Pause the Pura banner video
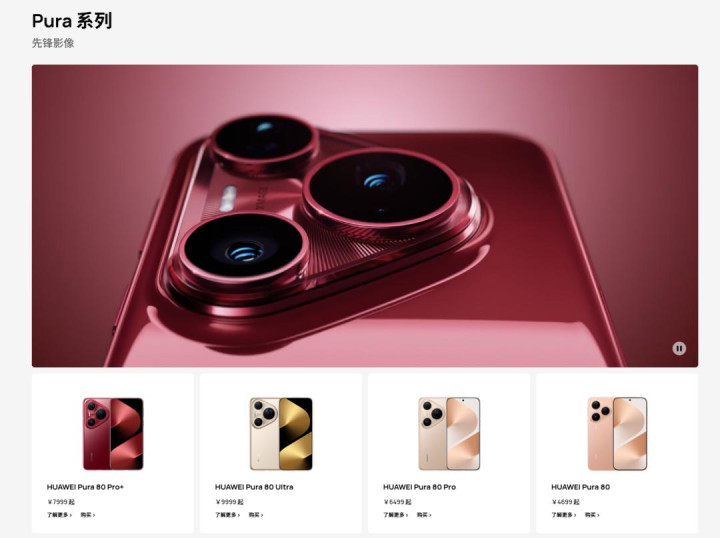 [x=679, y=348]
